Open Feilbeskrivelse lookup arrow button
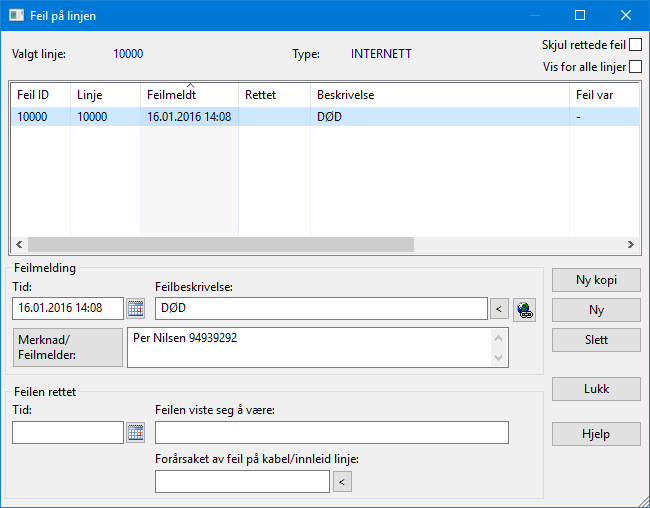 pyautogui.click(x=499, y=309)
